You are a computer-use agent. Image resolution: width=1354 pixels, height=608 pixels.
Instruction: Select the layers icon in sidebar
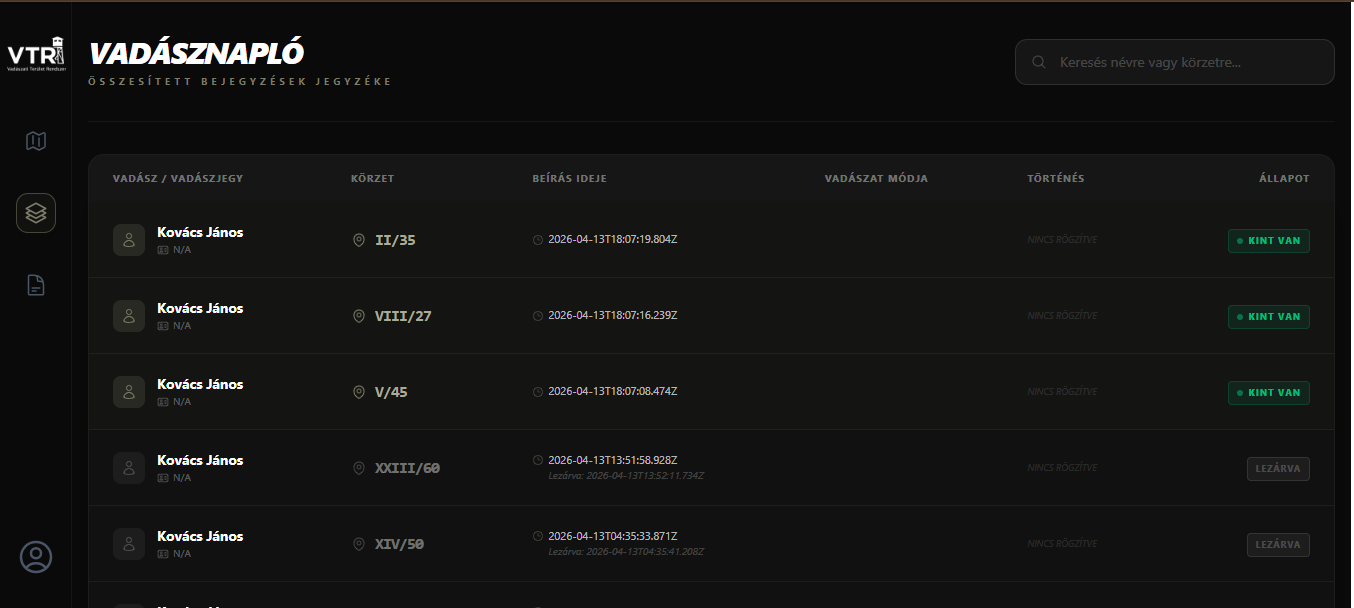point(36,213)
